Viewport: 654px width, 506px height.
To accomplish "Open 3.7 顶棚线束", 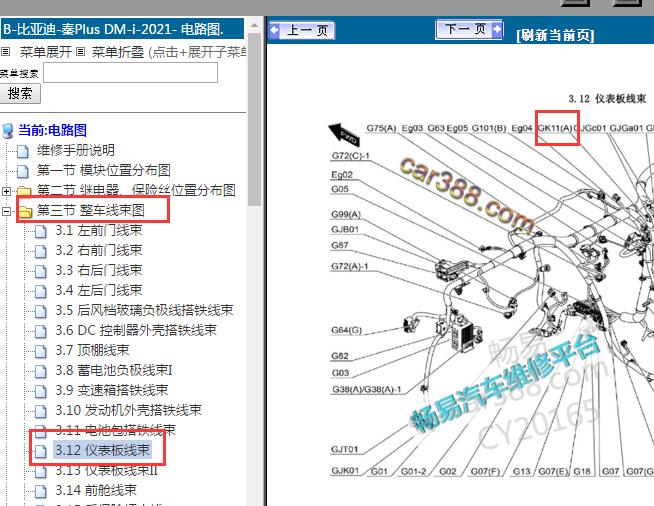I will [92, 350].
